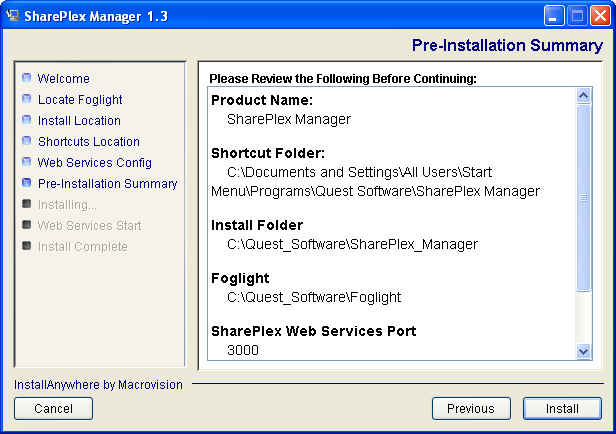Screen dimensions: 616x434
Task: Click the Install Location step bullet icon
Action: [x=27, y=121]
